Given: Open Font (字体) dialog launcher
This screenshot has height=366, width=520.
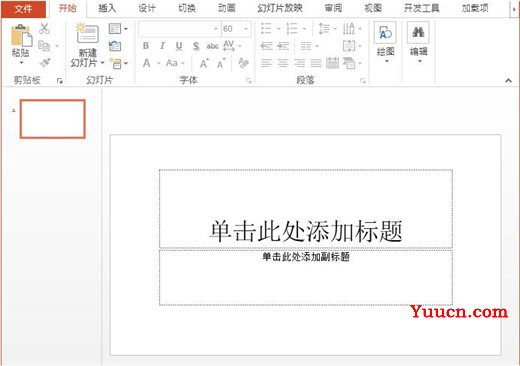Looking at the screenshot, I should pyautogui.click(x=249, y=81).
